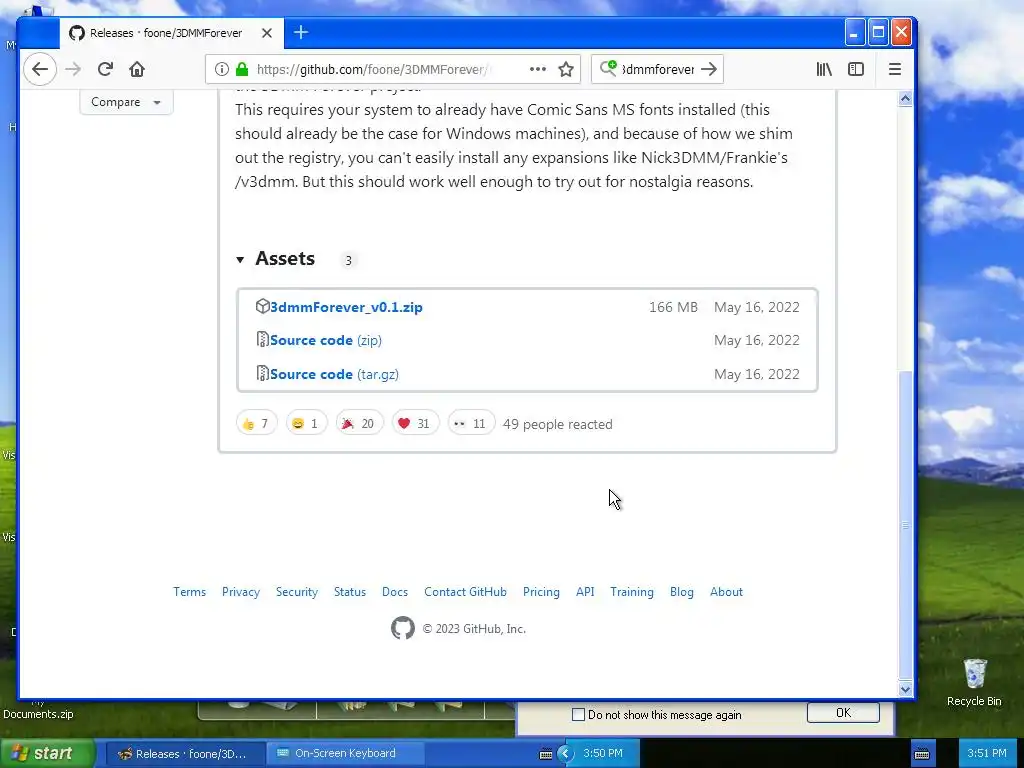Open the Windows Start menu
This screenshot has width=1024, height=768.
(x=47, y=753)
